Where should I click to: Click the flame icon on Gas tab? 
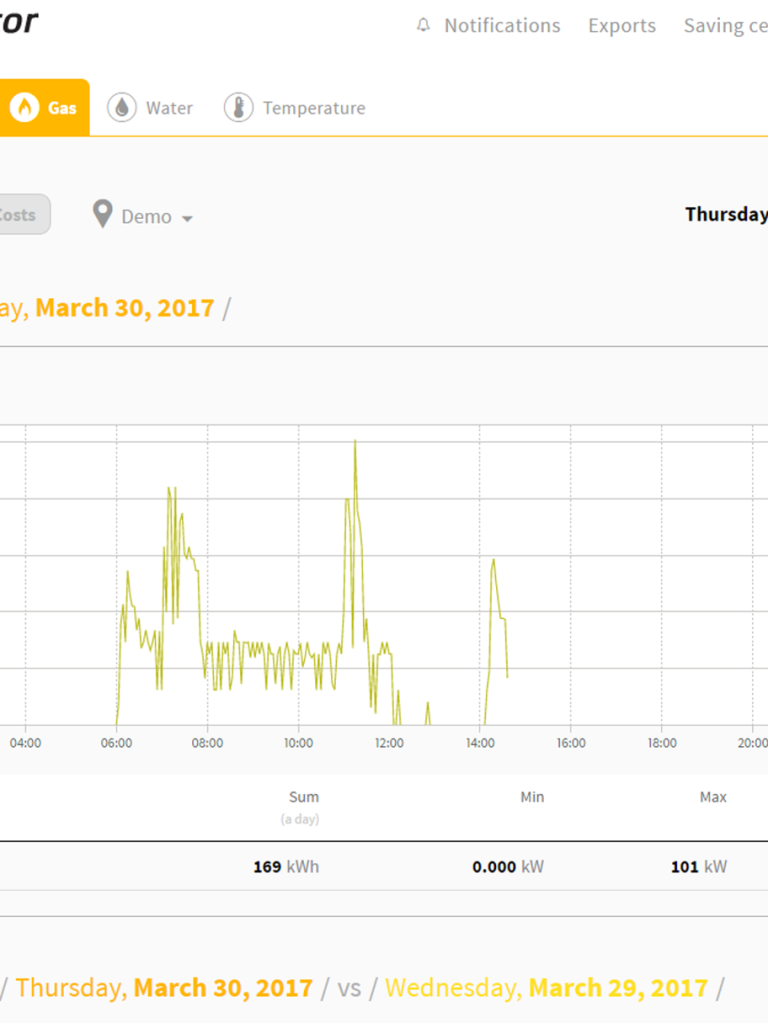25,108
